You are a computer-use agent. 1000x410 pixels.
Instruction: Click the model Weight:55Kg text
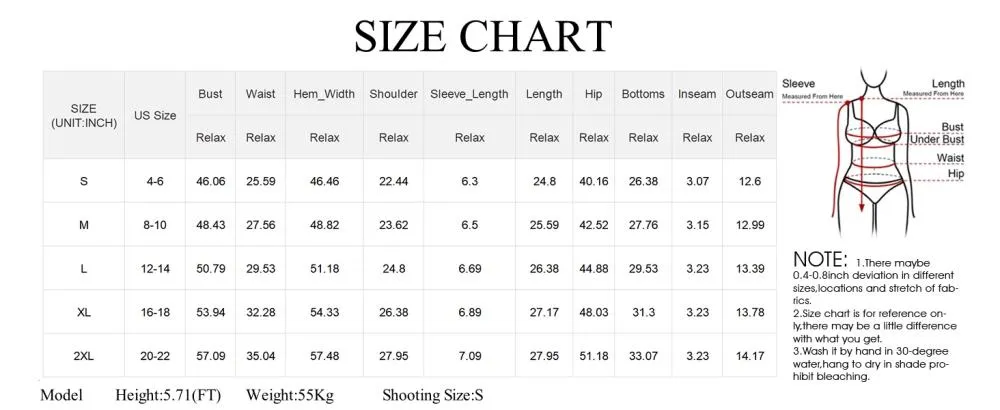coord(290,395)
